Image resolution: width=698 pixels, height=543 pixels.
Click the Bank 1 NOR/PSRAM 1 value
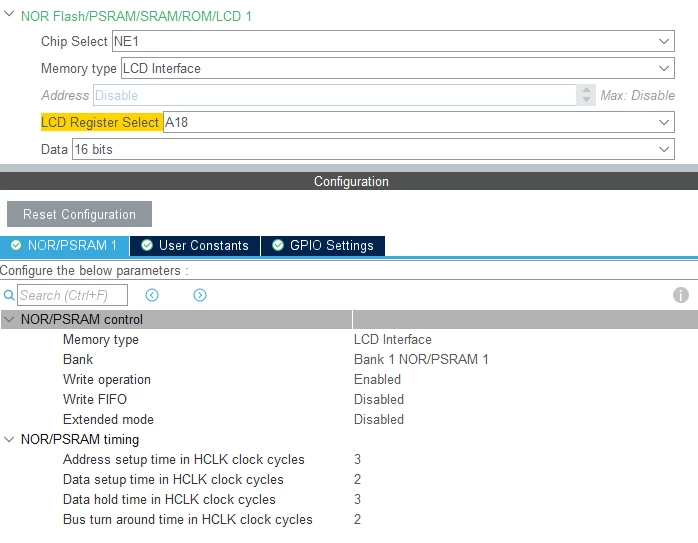(x=421, y=359)
